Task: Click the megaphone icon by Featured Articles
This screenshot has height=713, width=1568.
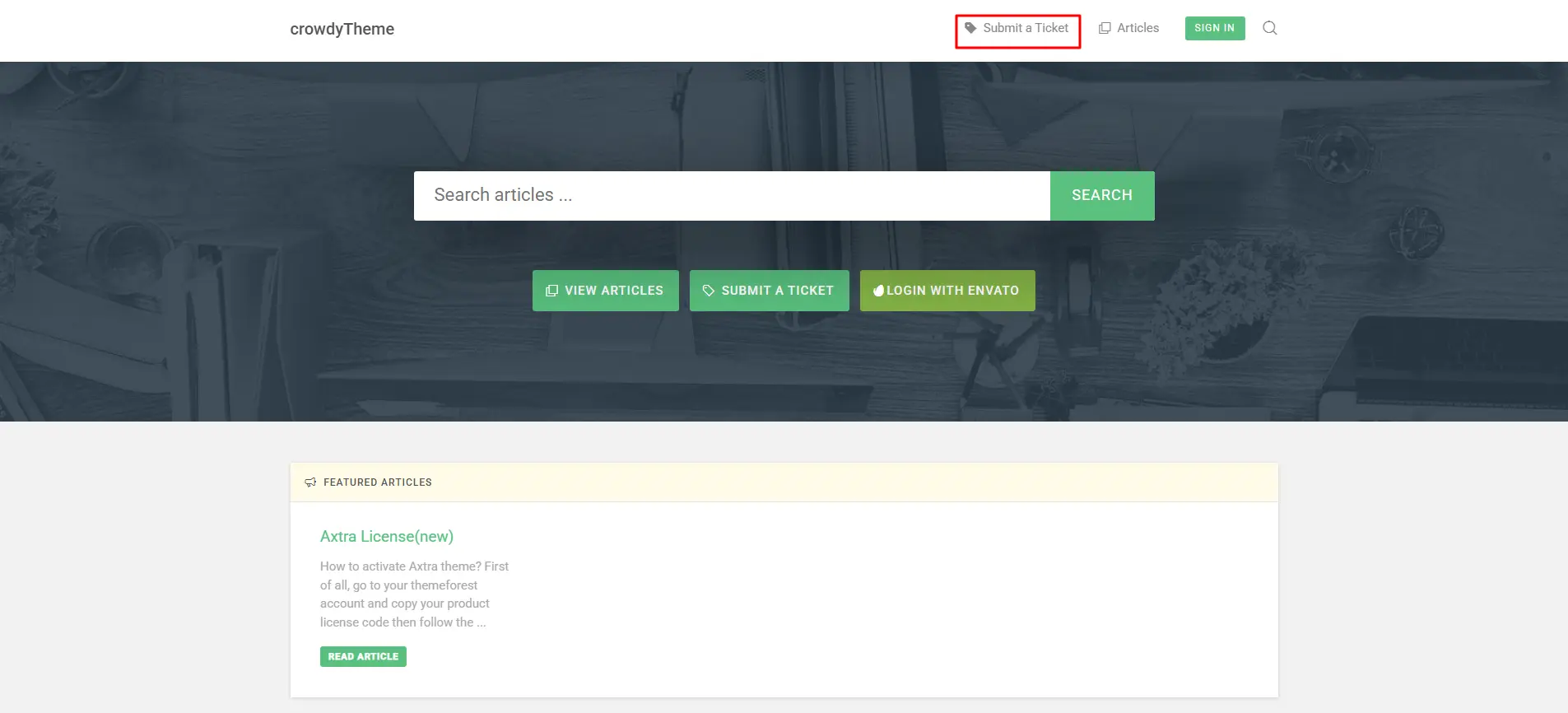Action: tap(310, 482)
